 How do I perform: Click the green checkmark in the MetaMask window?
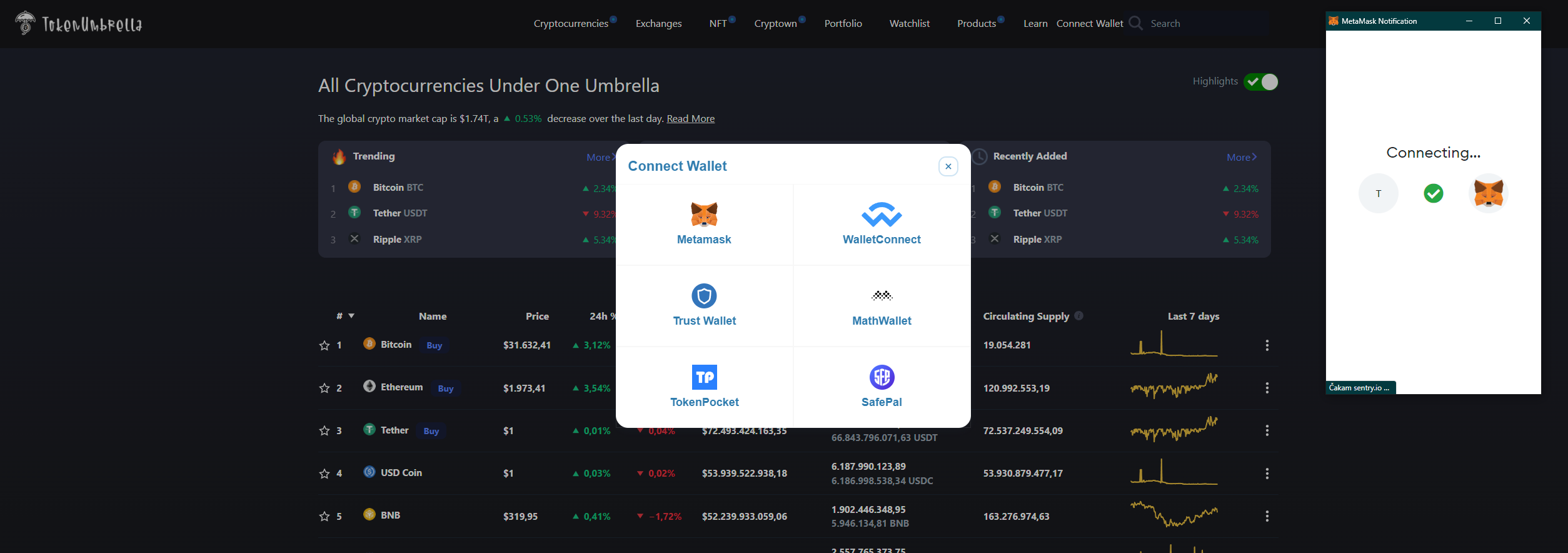tap(1434, 193)
